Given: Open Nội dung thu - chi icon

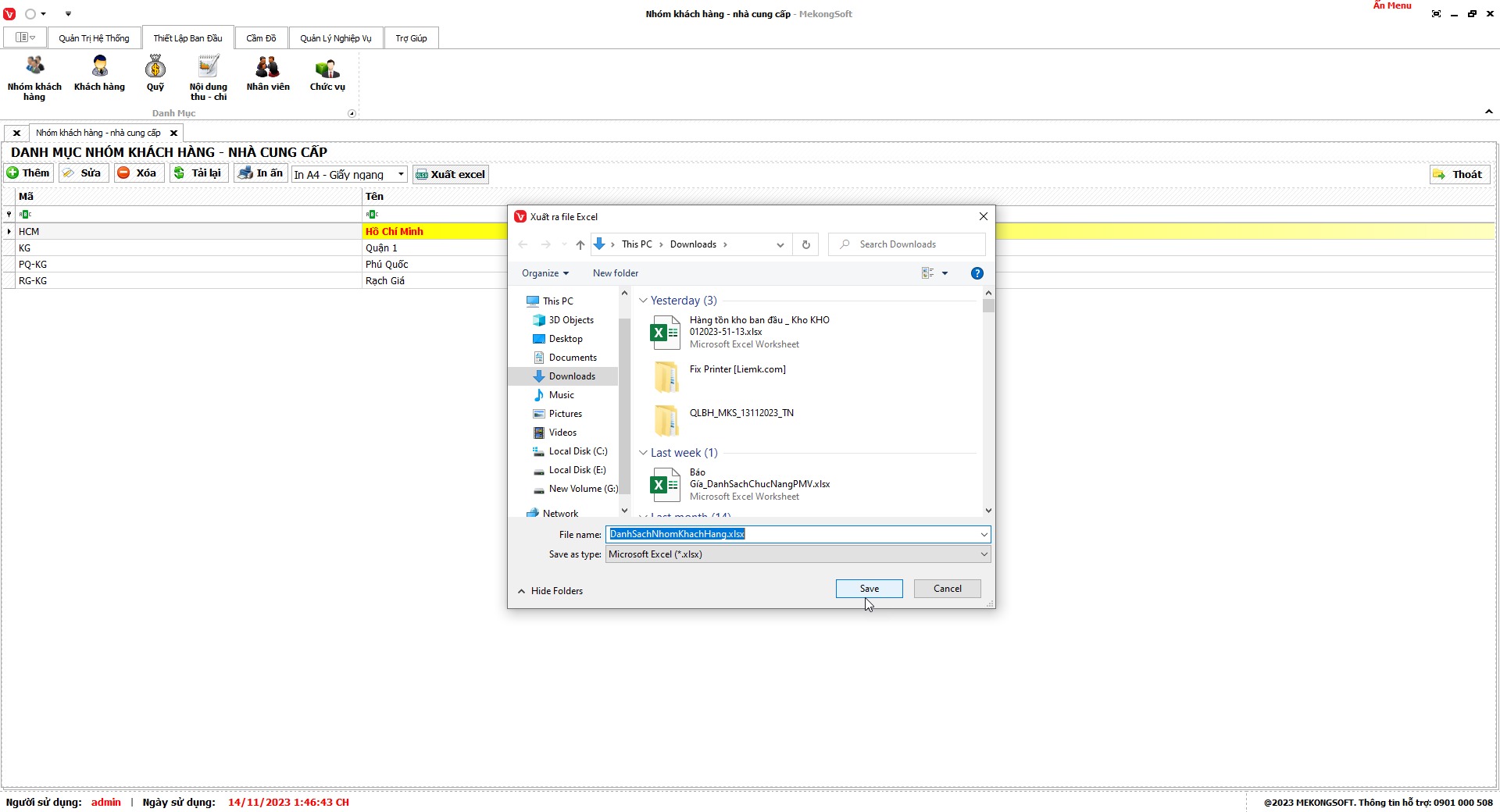Looking at the screenshot, I should tap(208, 78).
